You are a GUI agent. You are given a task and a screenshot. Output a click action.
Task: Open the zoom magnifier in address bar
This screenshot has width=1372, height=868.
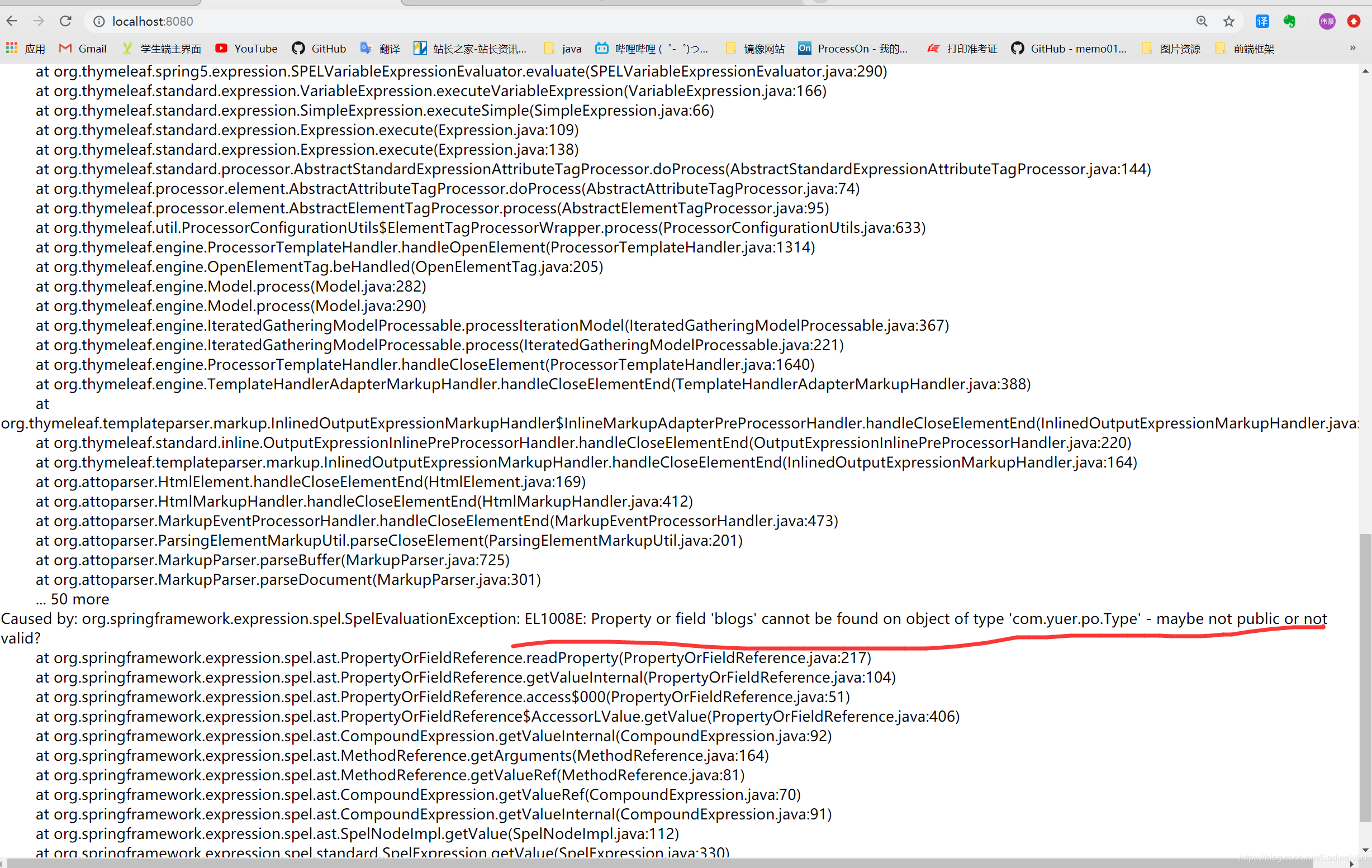[1202, 21]
